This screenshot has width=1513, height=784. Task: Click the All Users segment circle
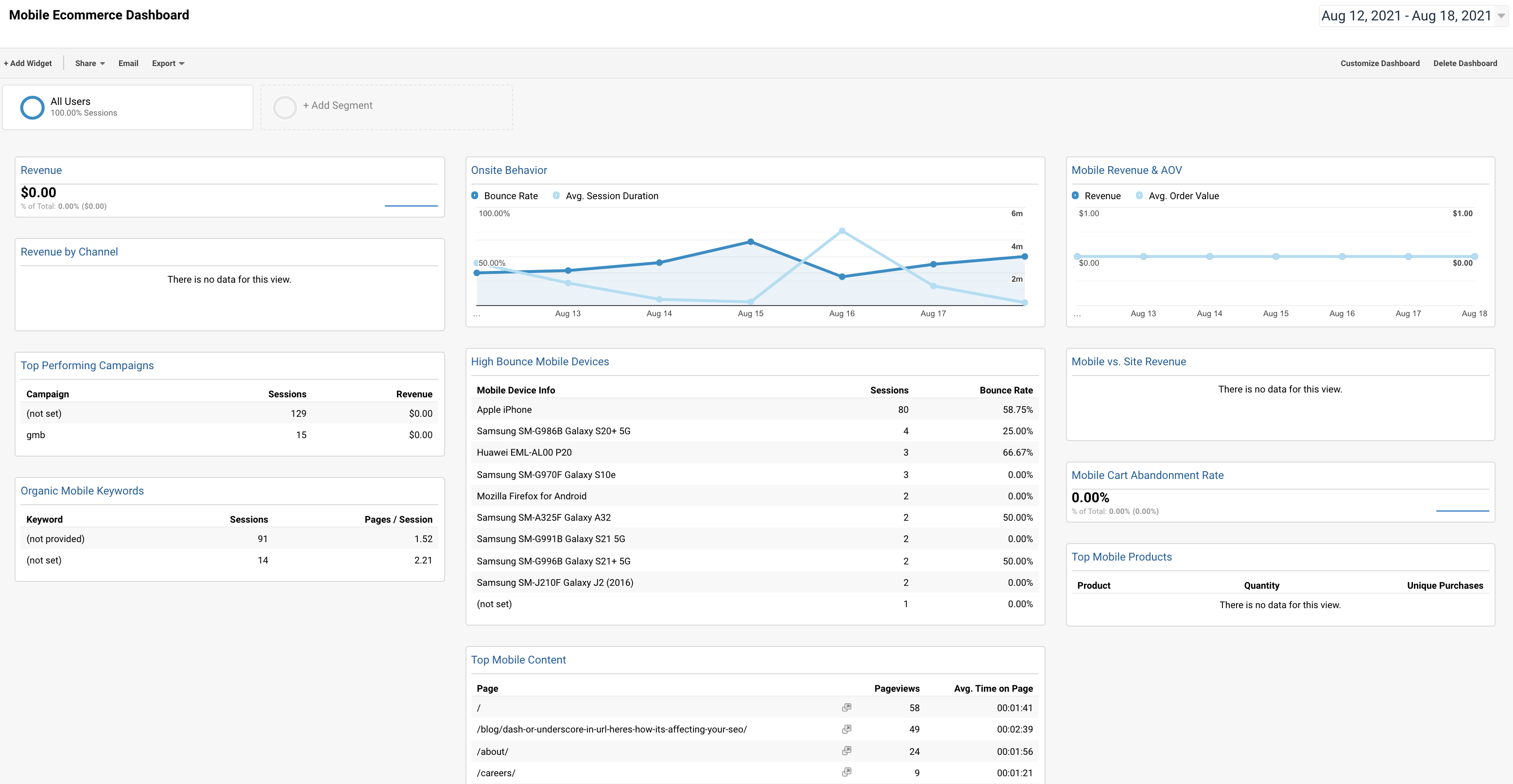coord(32,107)
